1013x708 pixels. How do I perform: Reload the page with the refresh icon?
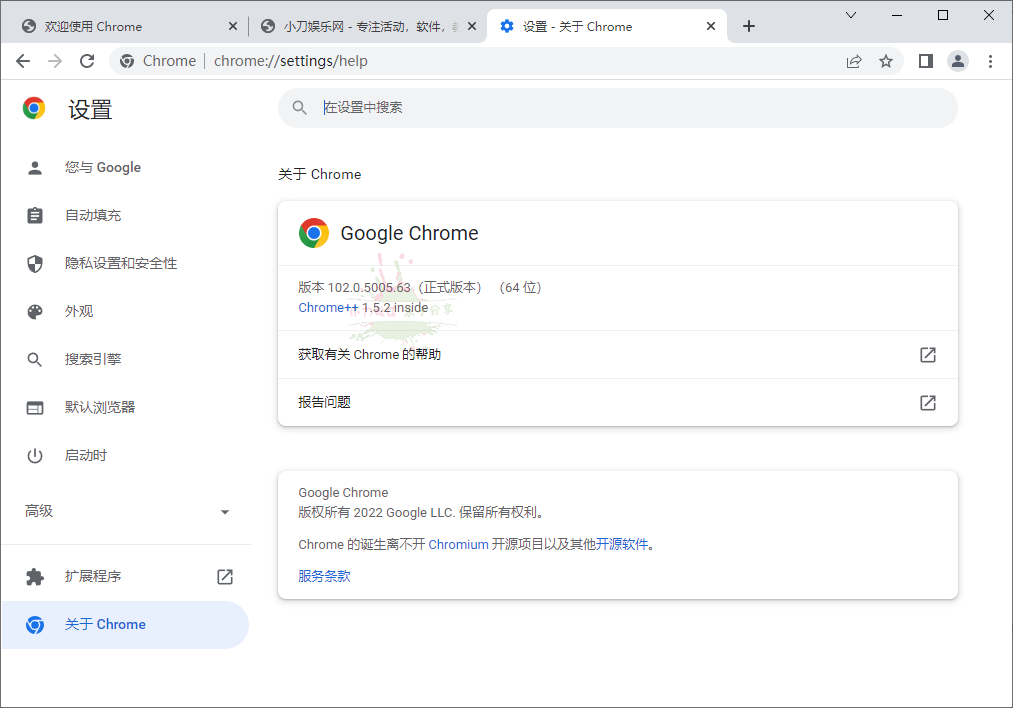[87, 60]
